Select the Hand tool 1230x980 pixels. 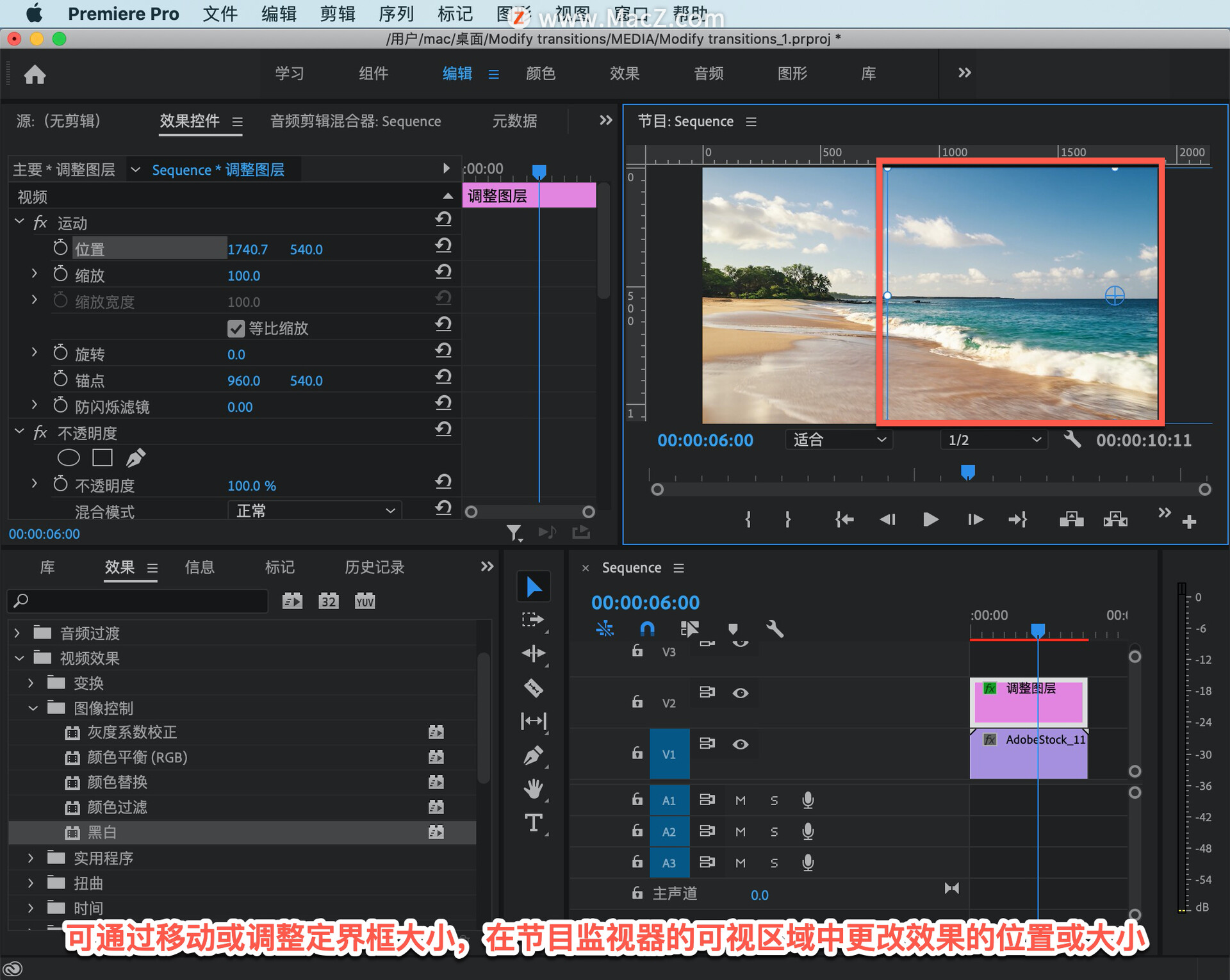[533, 788]
